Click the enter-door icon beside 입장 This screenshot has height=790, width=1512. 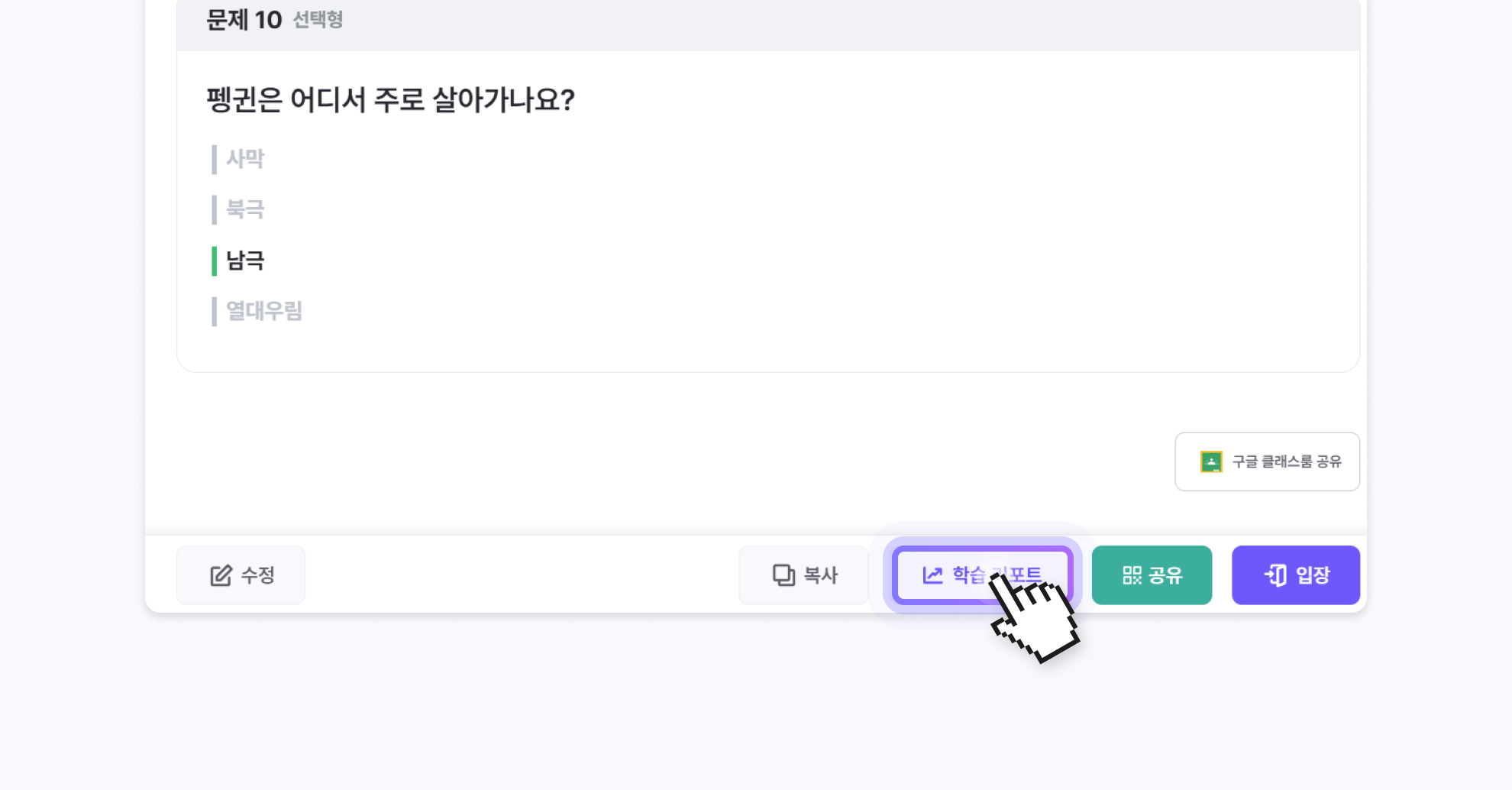1275,575
